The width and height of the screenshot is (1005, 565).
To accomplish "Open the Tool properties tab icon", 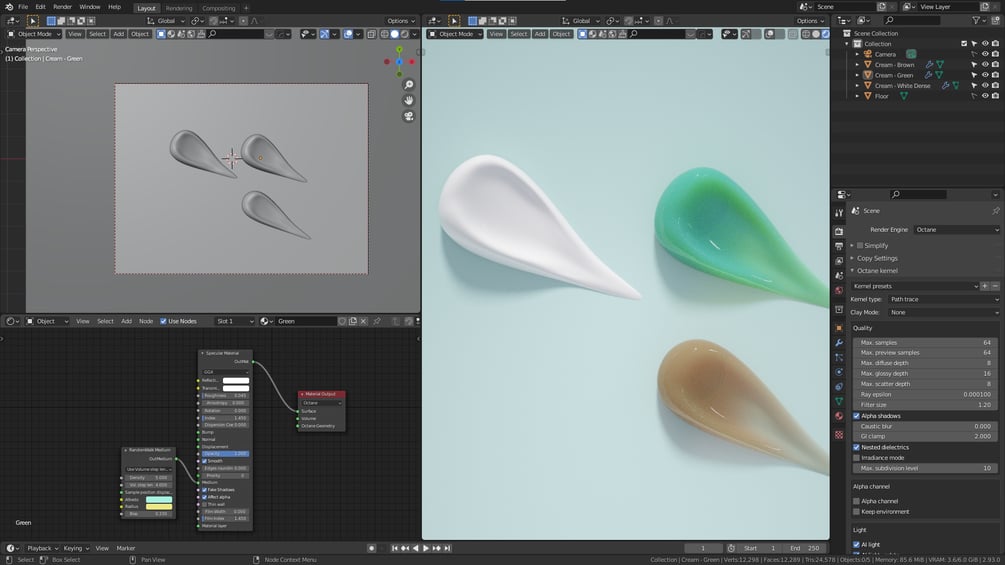I will click(x=839, y=213).
